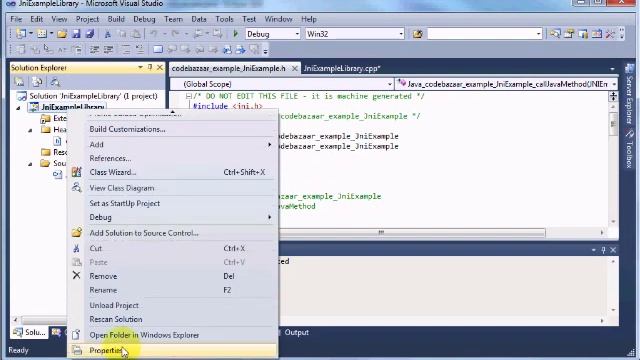Select the Solution Explorer bottom tab
This screenshot has width=640, height=360.
(x=29, y=333)
